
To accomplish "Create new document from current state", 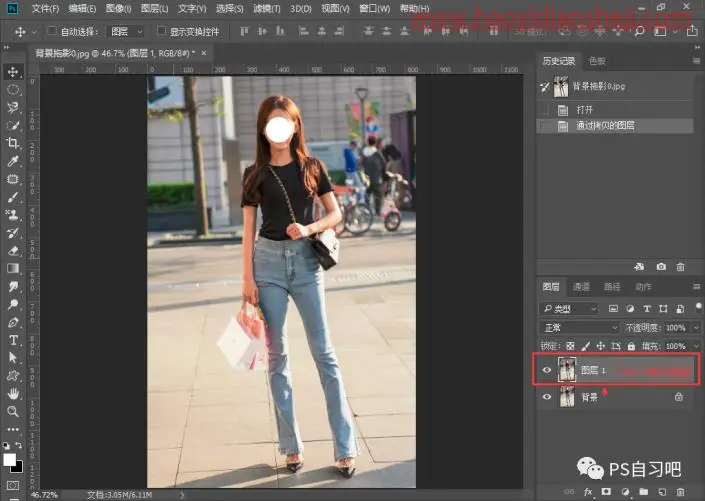I will point(639,267).
